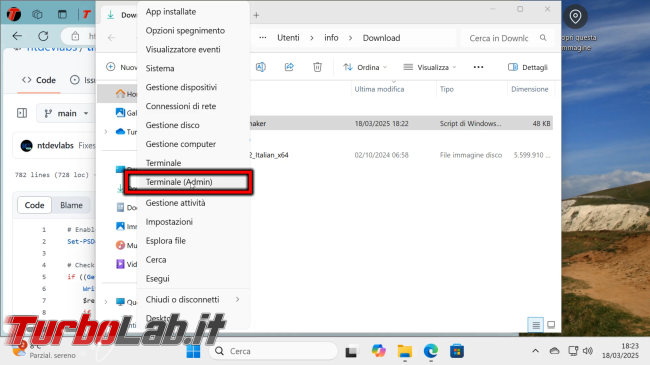Open App installate menu entry

tap(171, 12)
